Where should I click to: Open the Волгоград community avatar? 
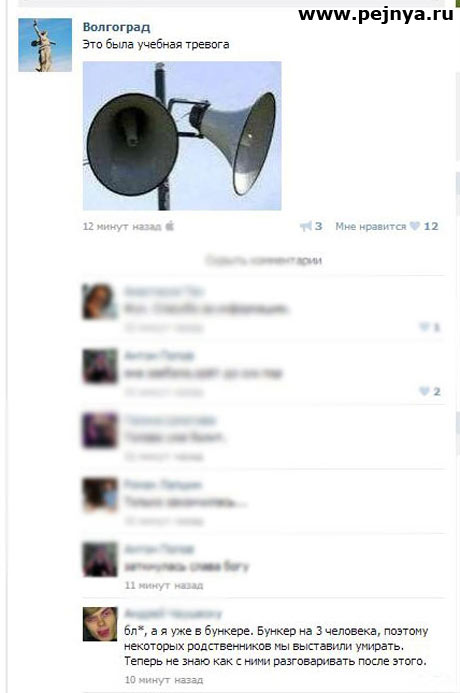[x=45, y=45]
